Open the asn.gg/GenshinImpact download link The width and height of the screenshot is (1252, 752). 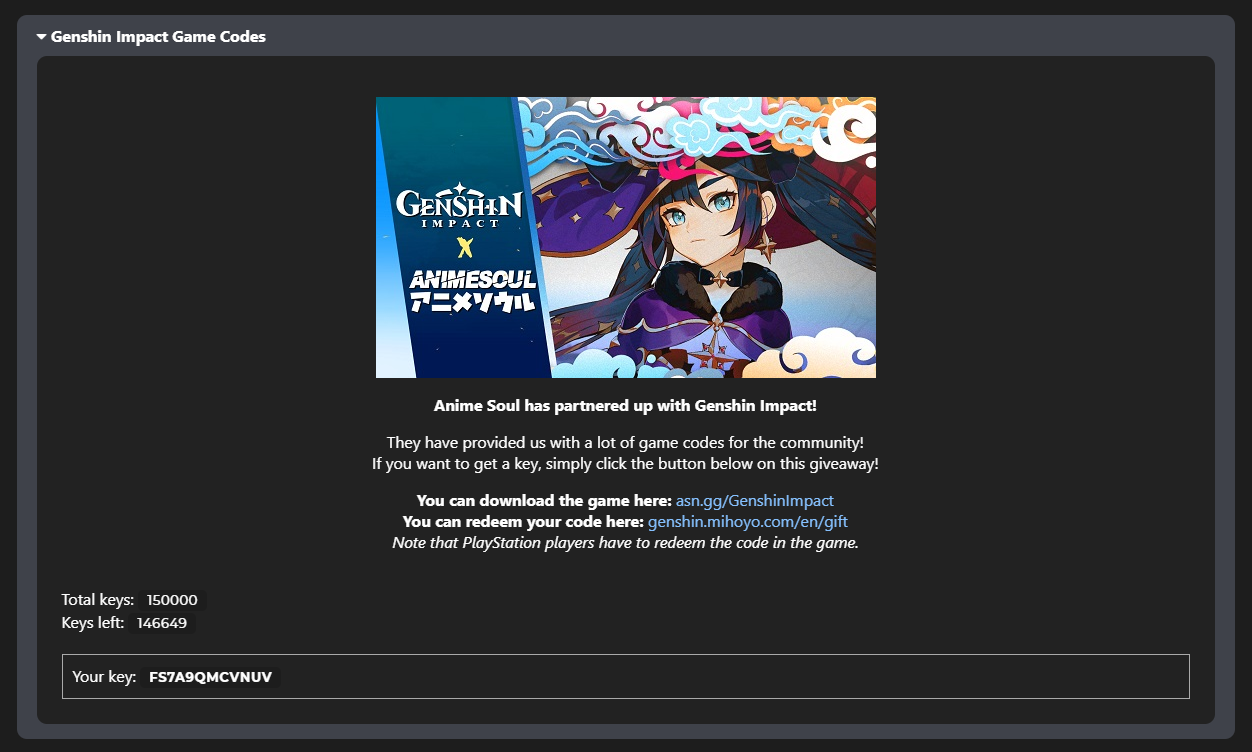755,500
